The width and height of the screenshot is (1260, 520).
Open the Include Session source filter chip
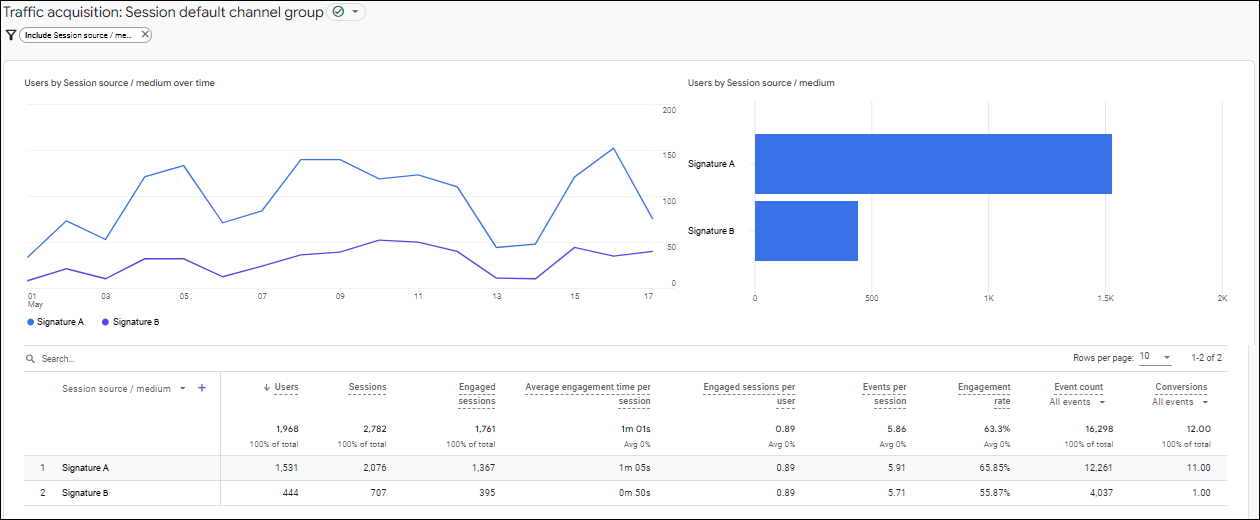[x=78, y=35]
